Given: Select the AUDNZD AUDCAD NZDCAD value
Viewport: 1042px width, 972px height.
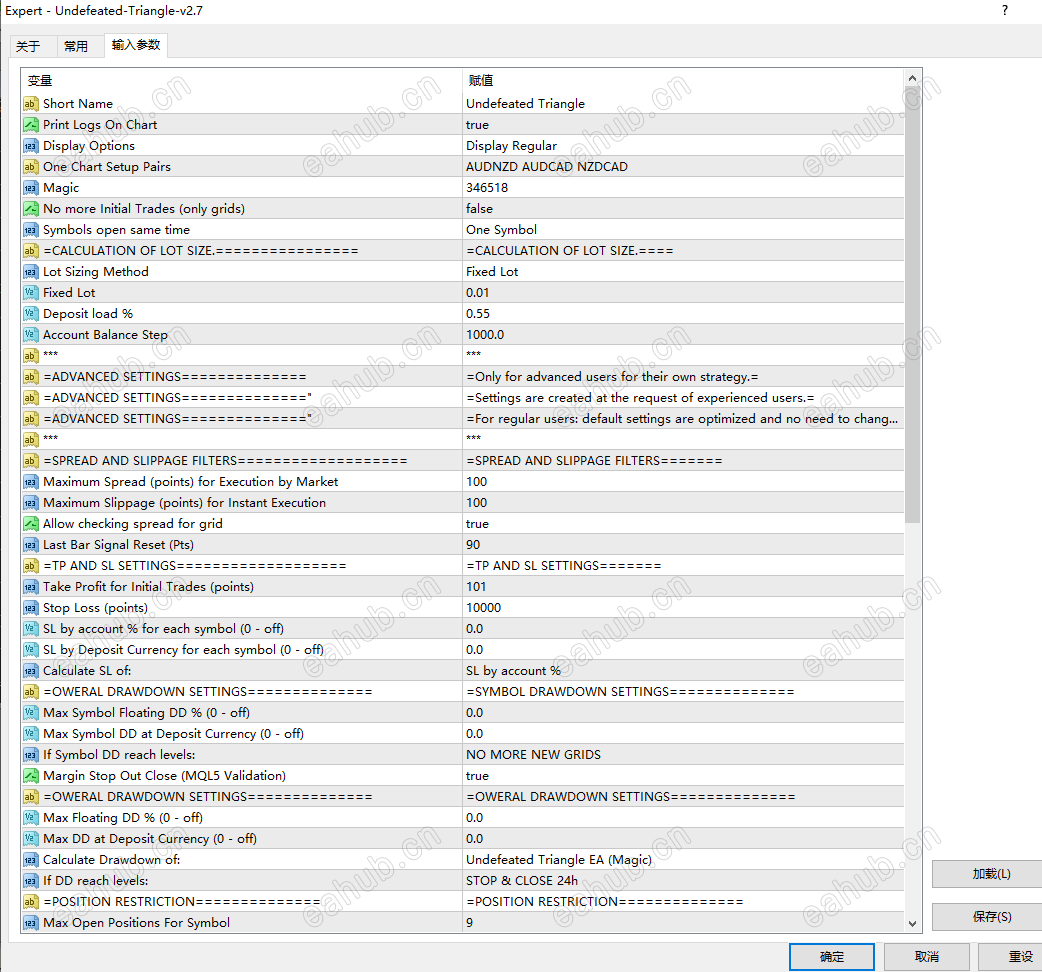Looking at the screenshot, I should (x=683, y=167).
